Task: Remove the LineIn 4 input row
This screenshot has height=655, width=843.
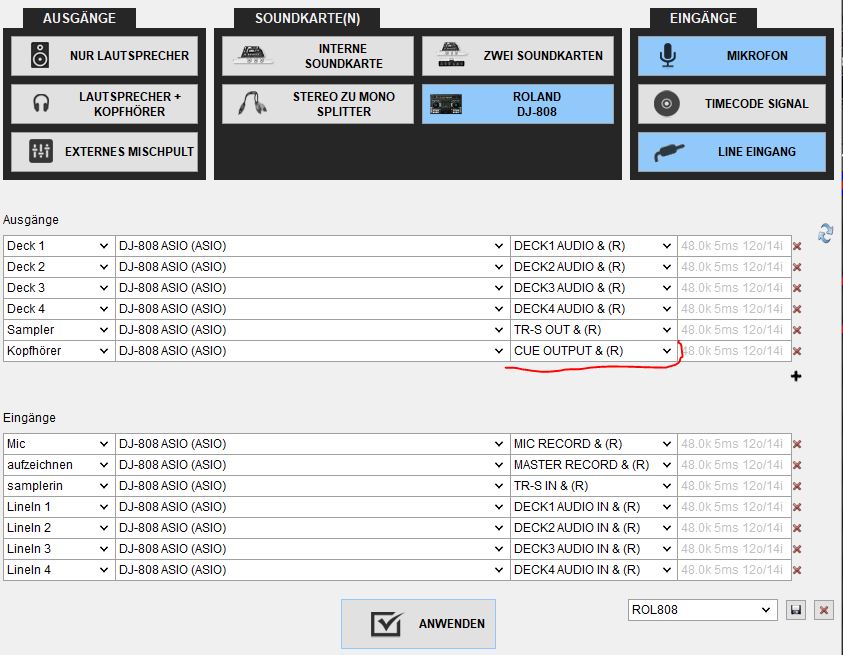Action: coord(797,570)
